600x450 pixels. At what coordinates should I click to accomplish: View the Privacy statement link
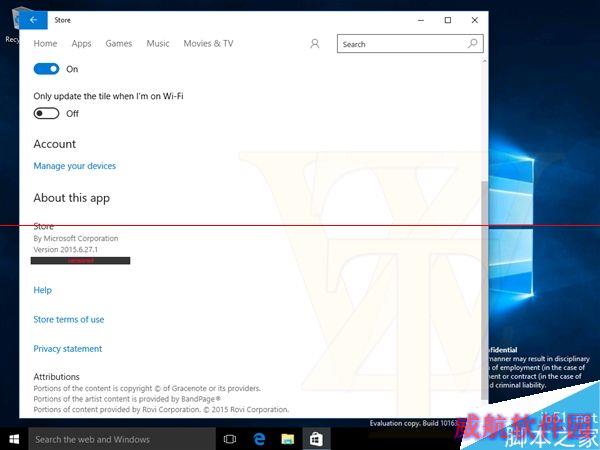pos(68,349)
